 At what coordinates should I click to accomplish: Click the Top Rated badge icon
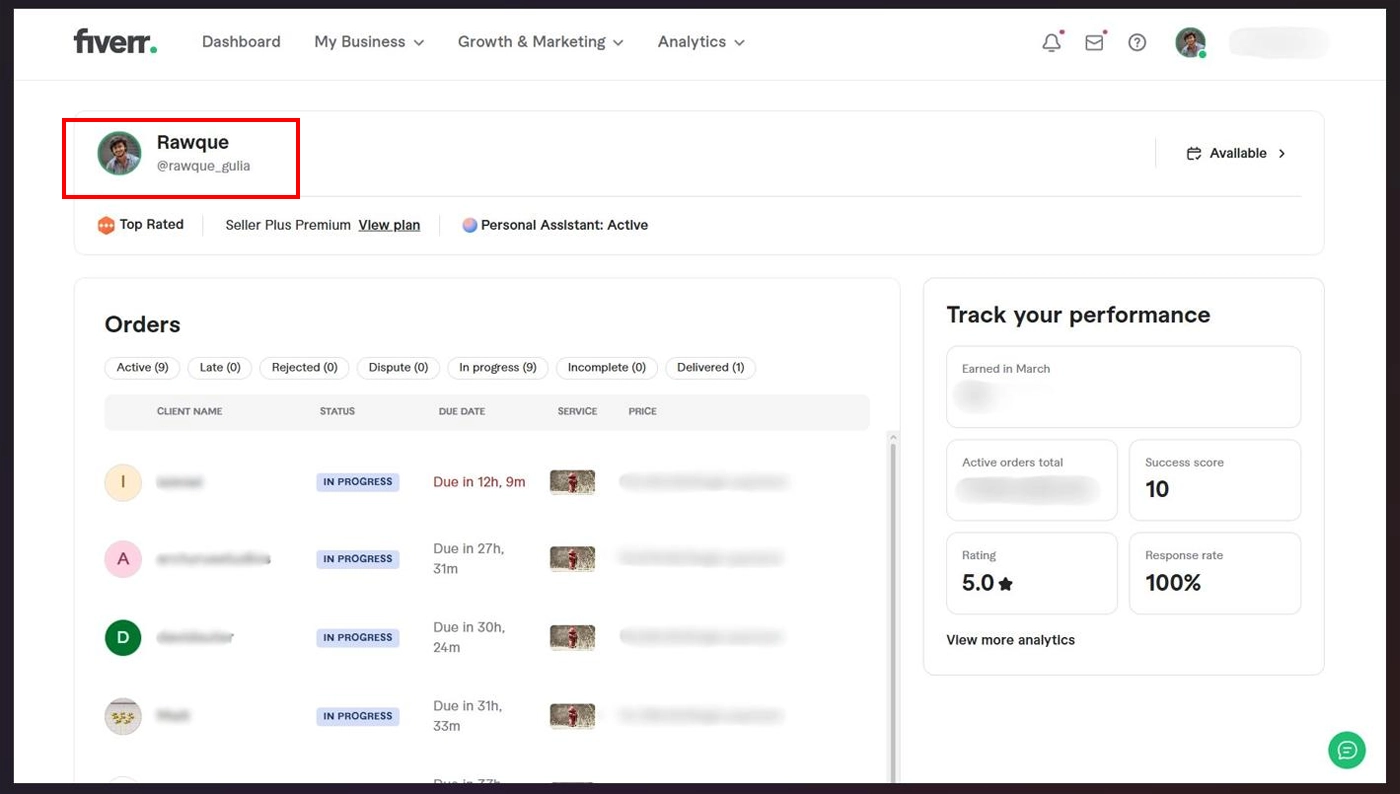pos(106,225)
